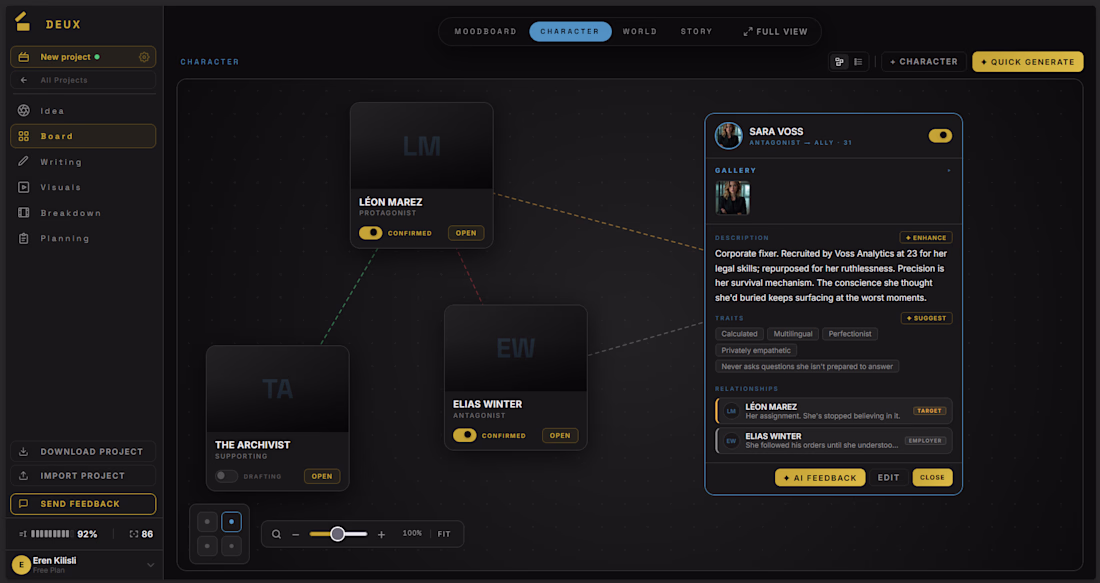Click the Writing pencil icon
This screenshot has width=1100, height=583.
(24, 161)
